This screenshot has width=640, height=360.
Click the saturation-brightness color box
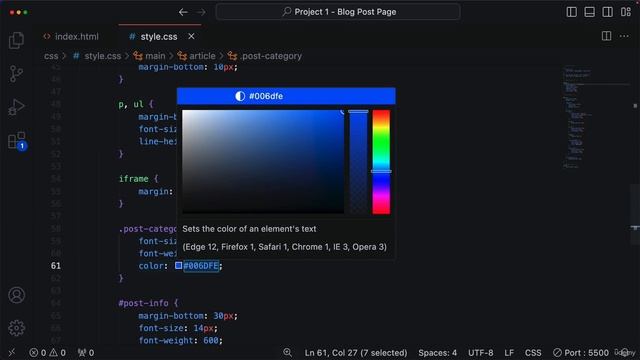263,162
